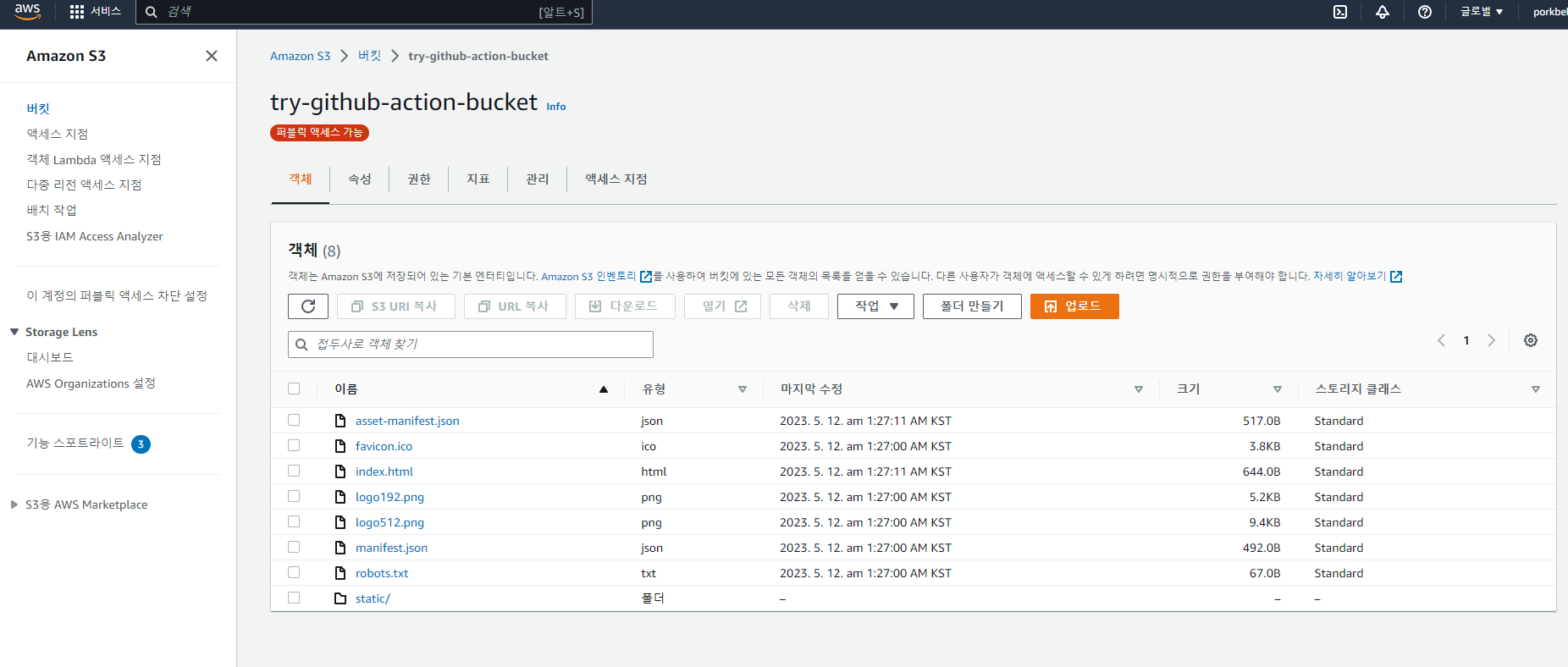Viewport: 1568px width, 667px height.
Task: Switch to the 권한 tab
Action: click(x=419, y=179)
